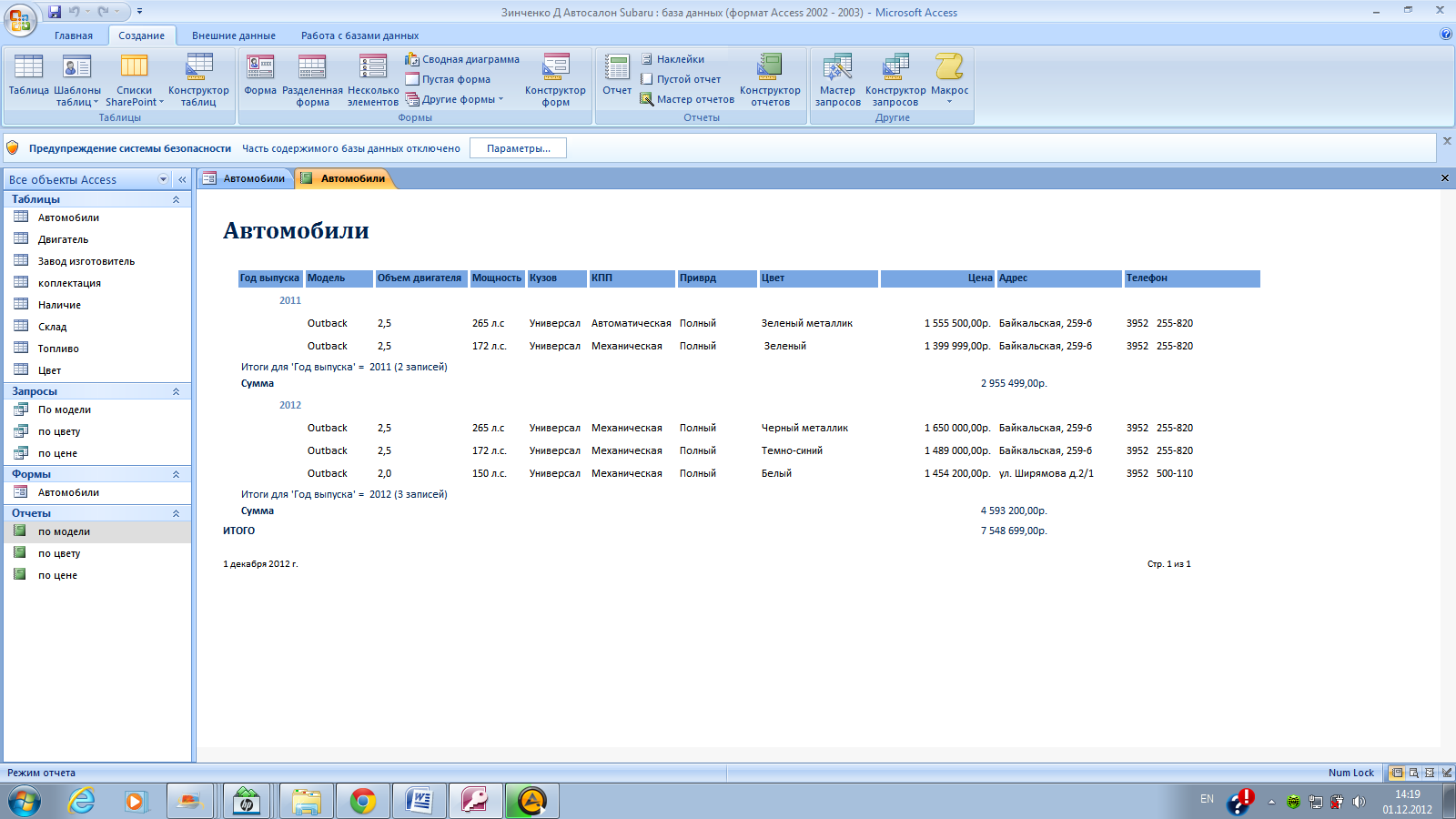The height and width of the screenshot is (819, 1456).
Task: Open Списки SharePoint dropdown
Action: (x=135, y=80)
